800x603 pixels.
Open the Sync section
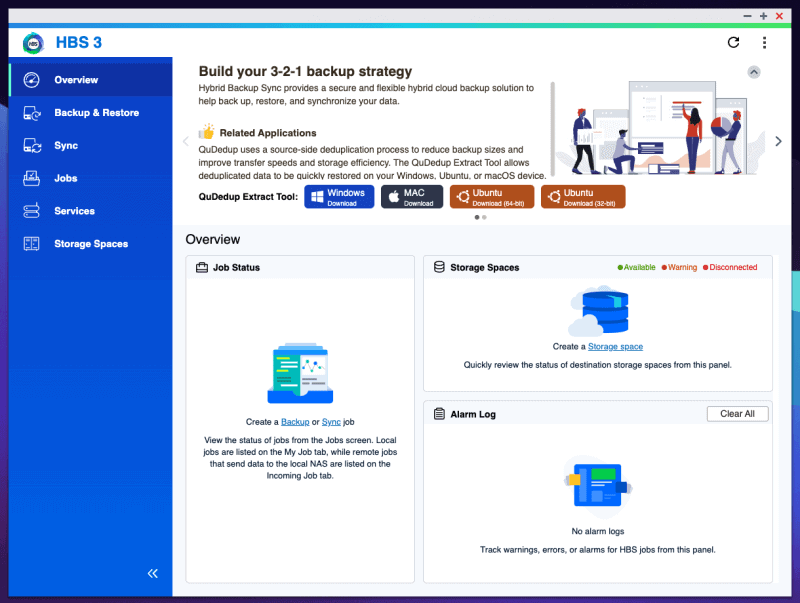(x=91, y=145)
